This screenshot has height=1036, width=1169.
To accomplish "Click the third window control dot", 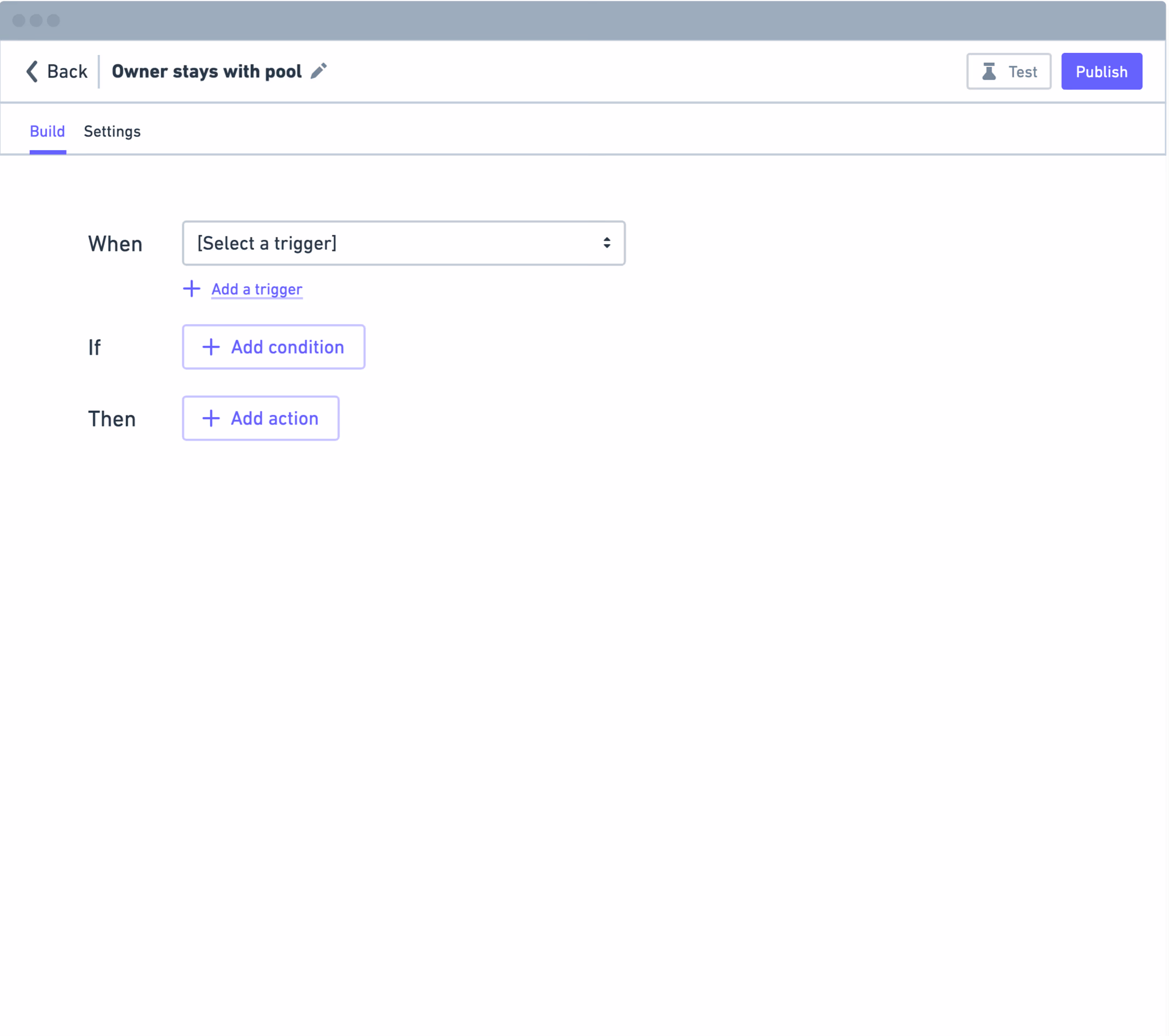I will coord(53,21).
